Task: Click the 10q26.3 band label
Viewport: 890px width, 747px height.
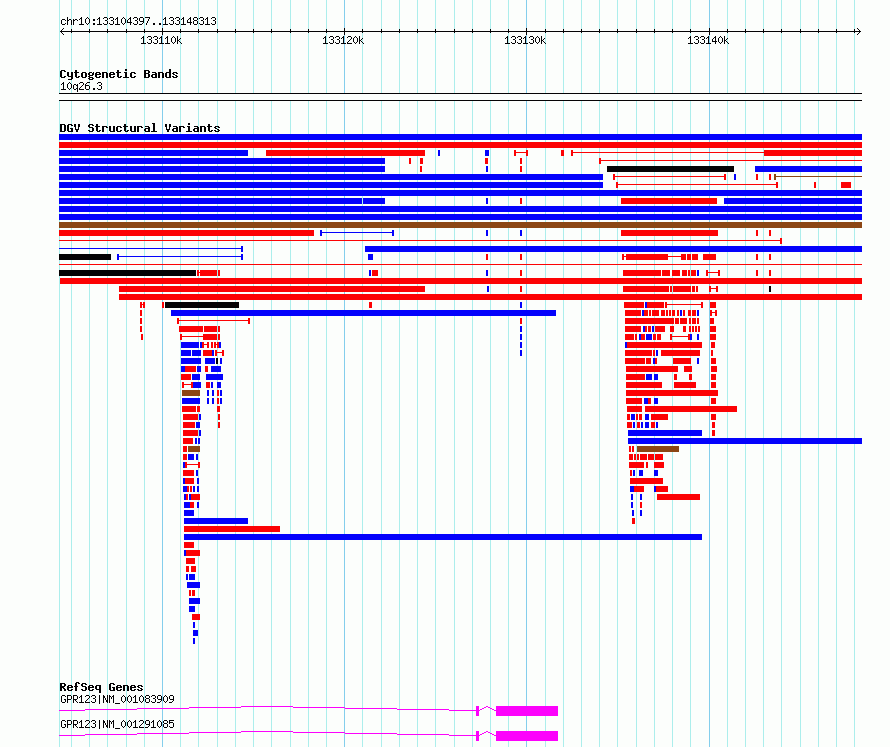Action: (x=81, y=86)
